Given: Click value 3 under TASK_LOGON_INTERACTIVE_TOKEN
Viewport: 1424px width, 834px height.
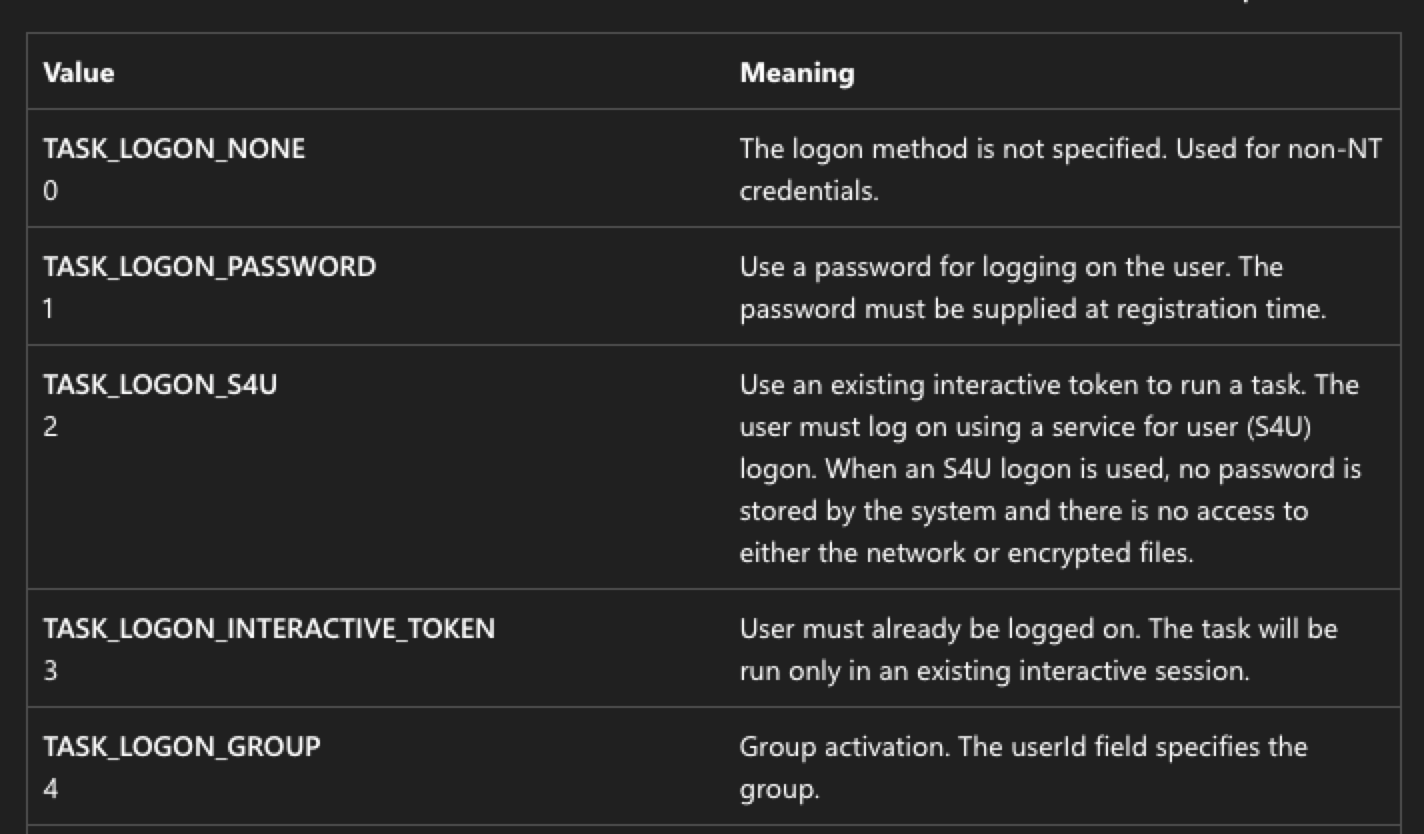Looking at the screenshot, I should click(x=50, y=671).
